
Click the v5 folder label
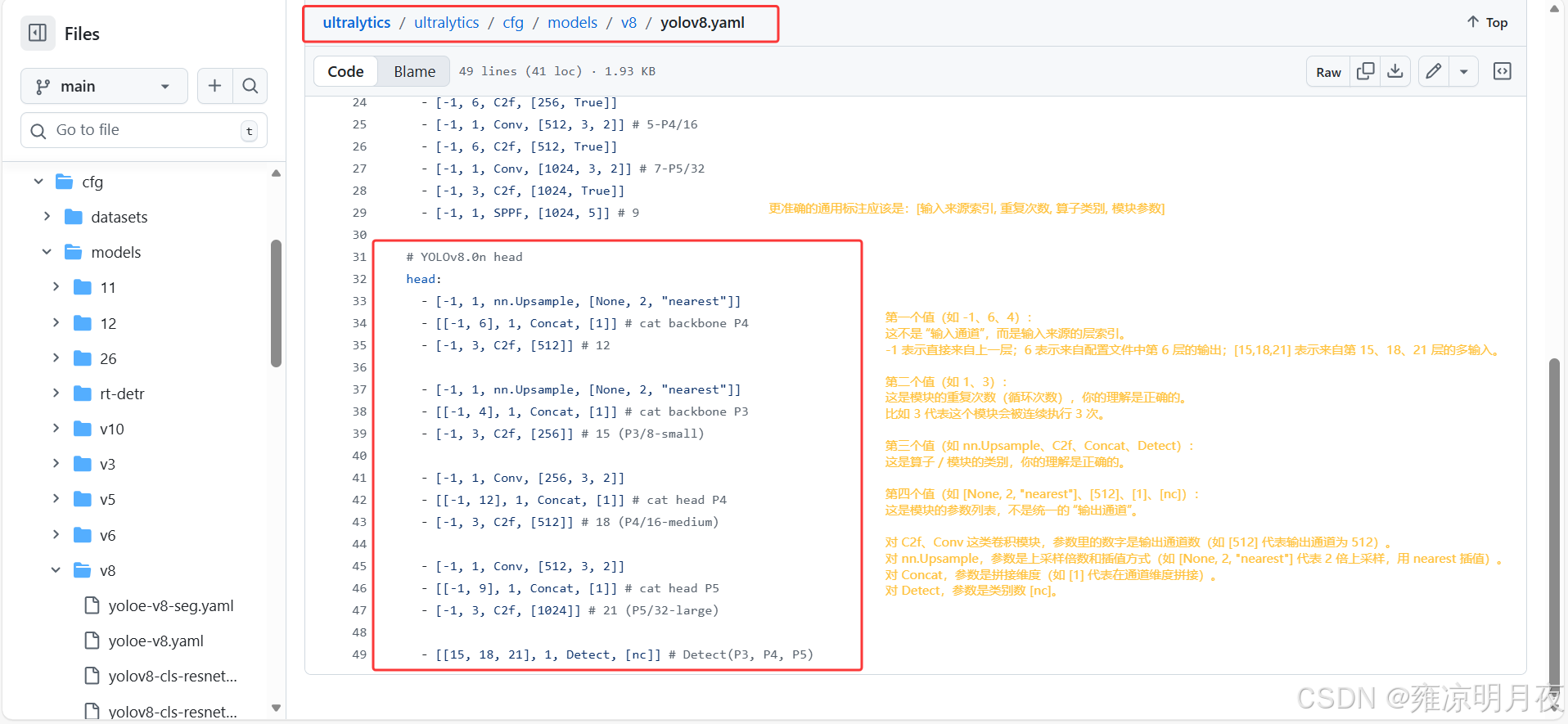[x=108, y=499]
